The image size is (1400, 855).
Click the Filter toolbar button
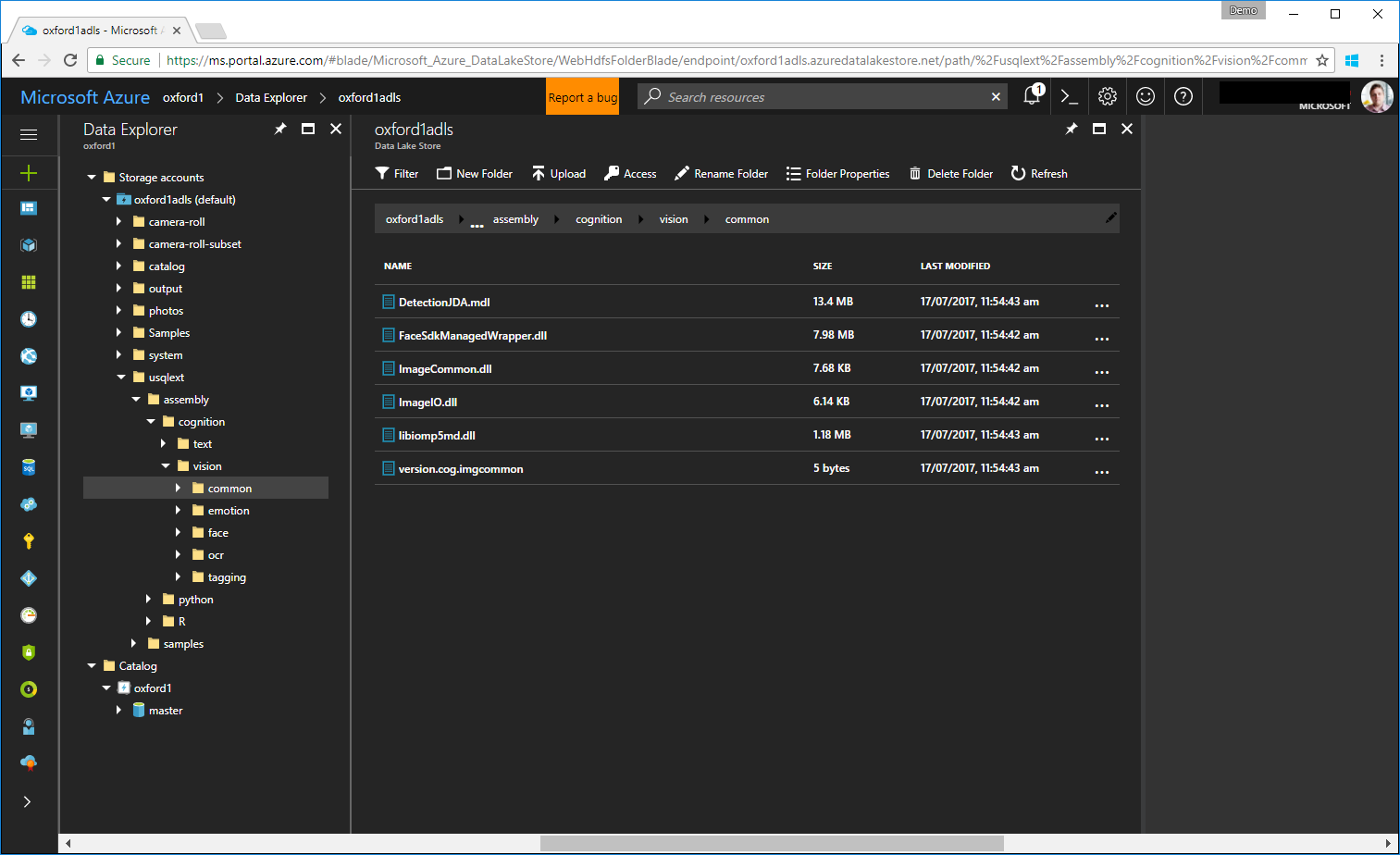click(x=397, y=173)
